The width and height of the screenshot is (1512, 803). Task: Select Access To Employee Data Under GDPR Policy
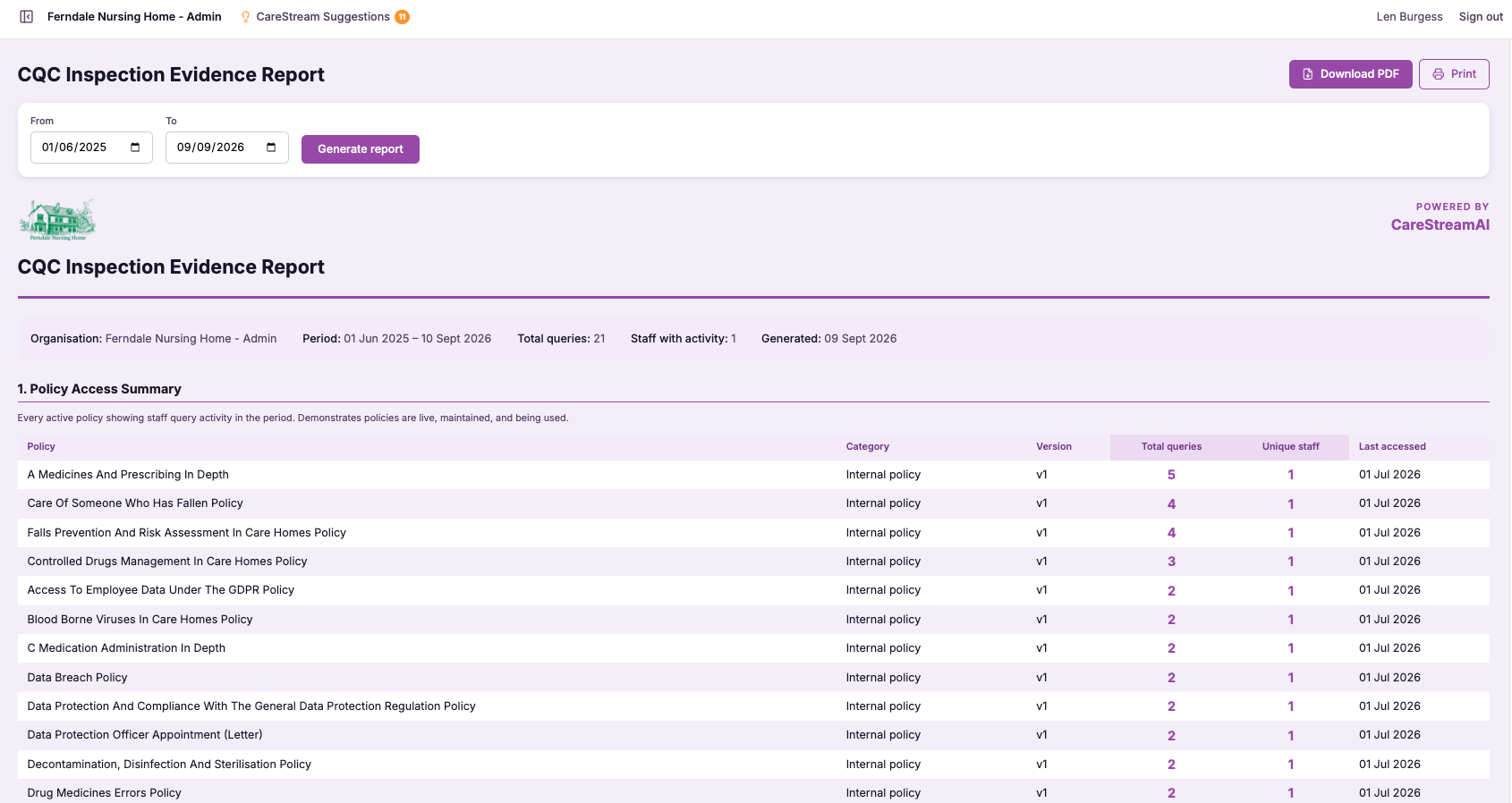pos(753,590)
